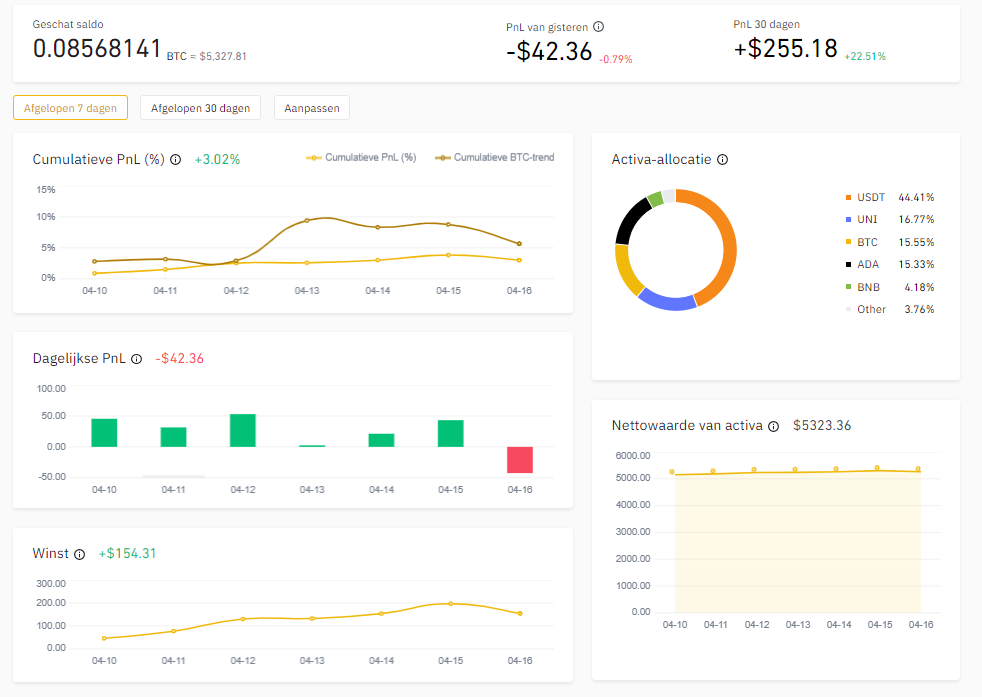Click ADA legend entry in allocation
Screen dimensions: 982x697
(866, 264)
